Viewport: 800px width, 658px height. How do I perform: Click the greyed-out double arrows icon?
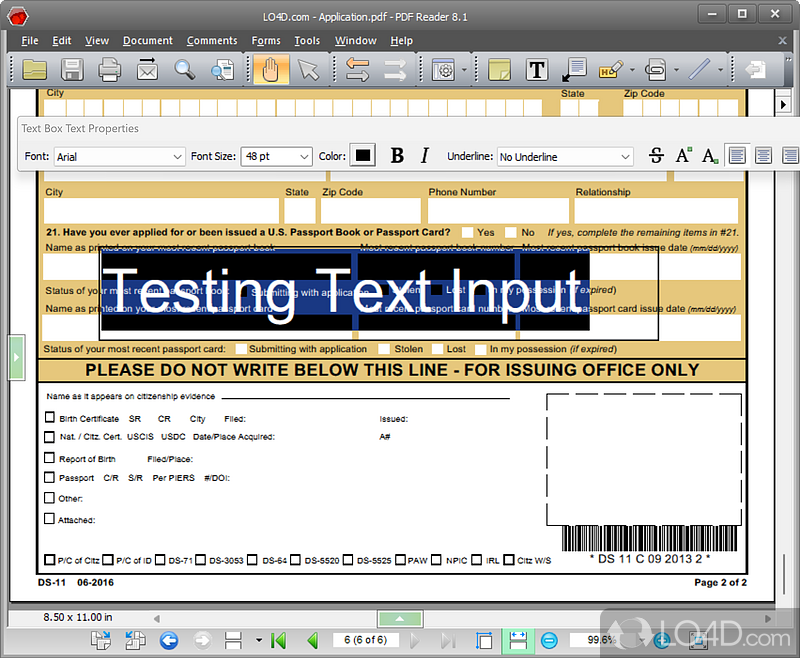[395, 69]
